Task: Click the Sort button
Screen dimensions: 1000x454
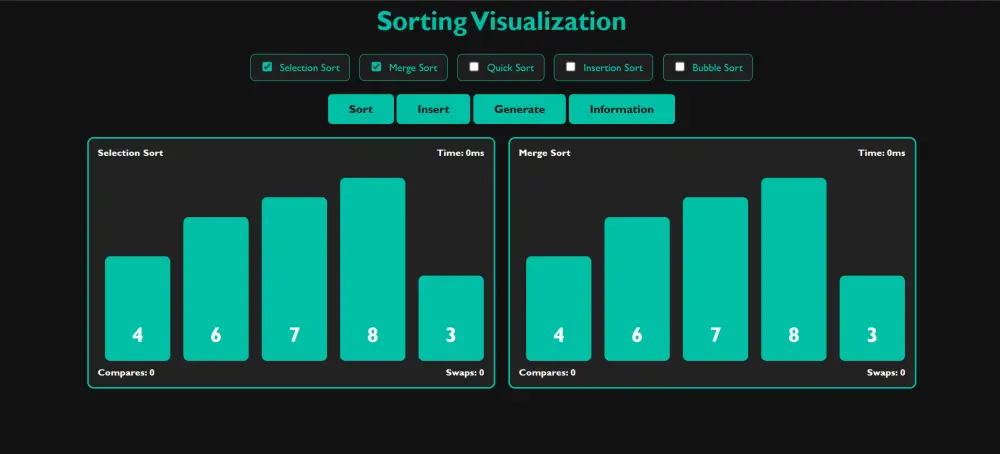Action: click(361, 109)
